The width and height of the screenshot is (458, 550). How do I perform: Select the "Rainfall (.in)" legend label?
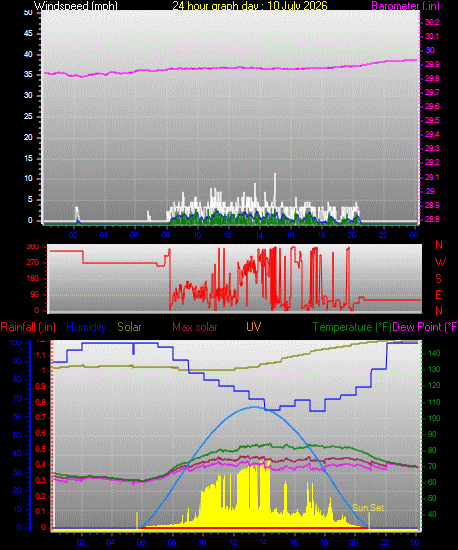coord(28,327)
